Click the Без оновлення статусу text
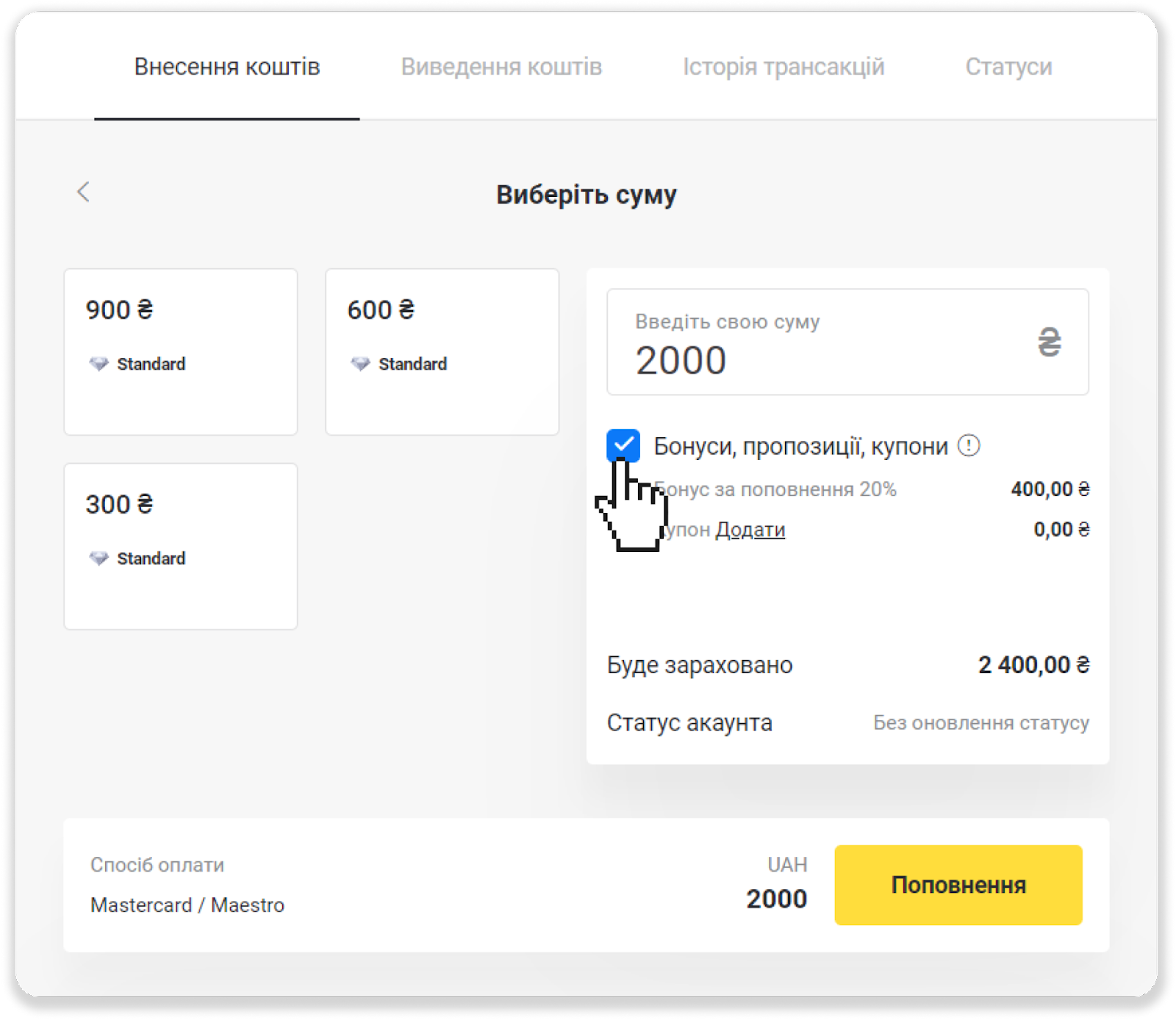This screenshot has width=1176, height=1020. click(x=980, y=723)
